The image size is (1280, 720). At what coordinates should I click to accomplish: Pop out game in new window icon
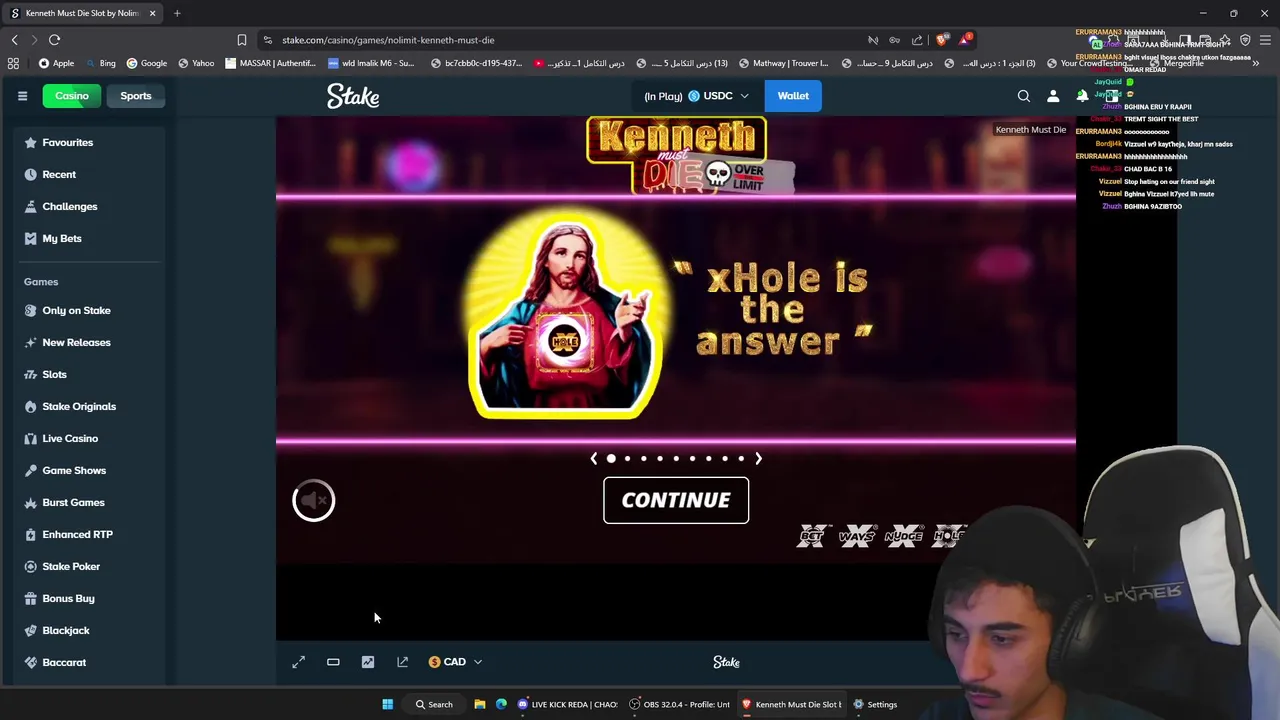(402, 662)
